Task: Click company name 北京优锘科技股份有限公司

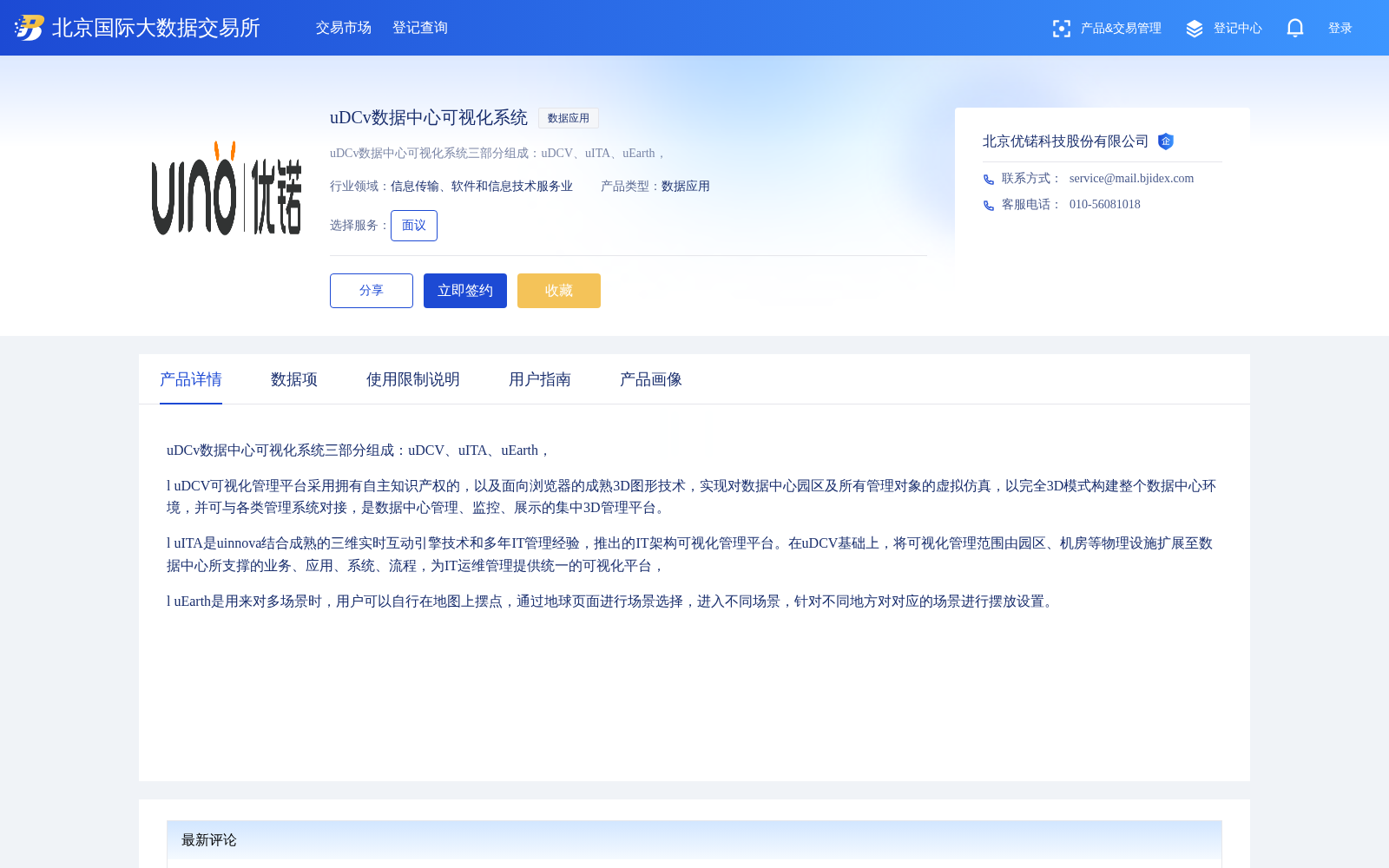Action: pos(1066,141)
